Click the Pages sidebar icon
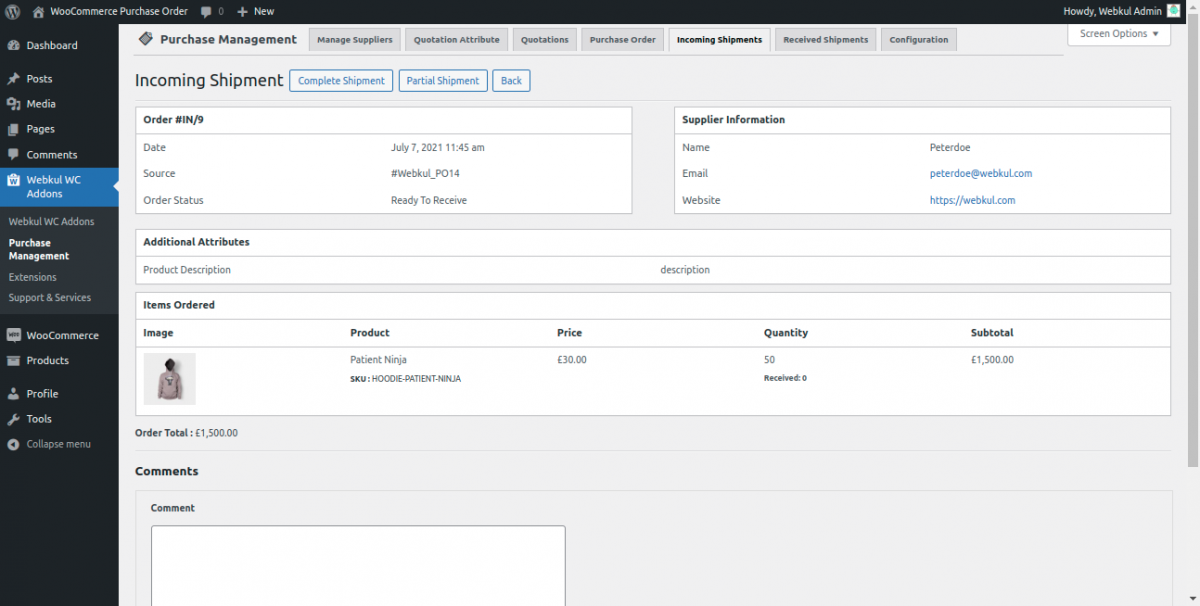 click(x=14, y=128)
